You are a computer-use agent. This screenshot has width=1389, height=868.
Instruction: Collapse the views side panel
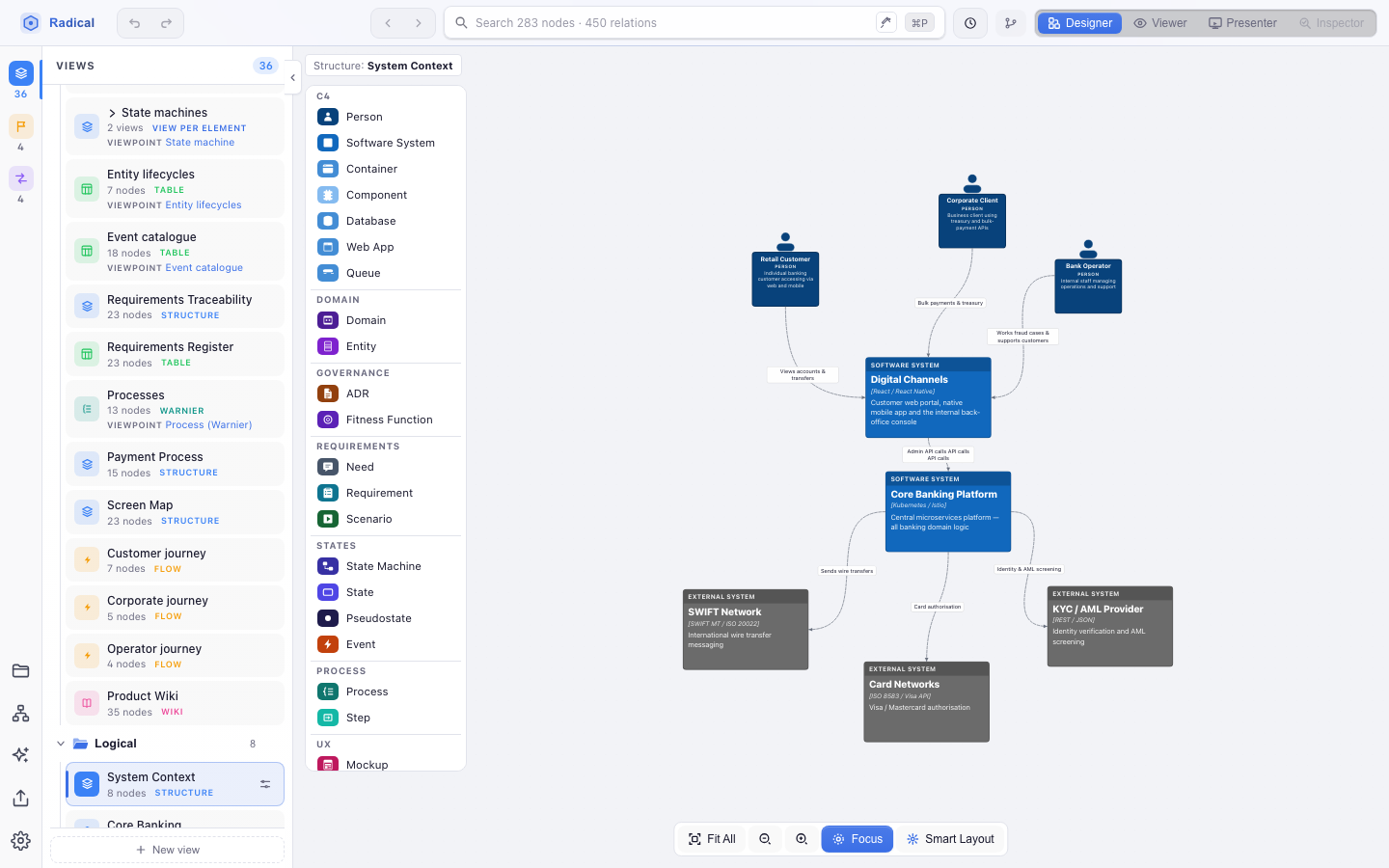point(292,78)
